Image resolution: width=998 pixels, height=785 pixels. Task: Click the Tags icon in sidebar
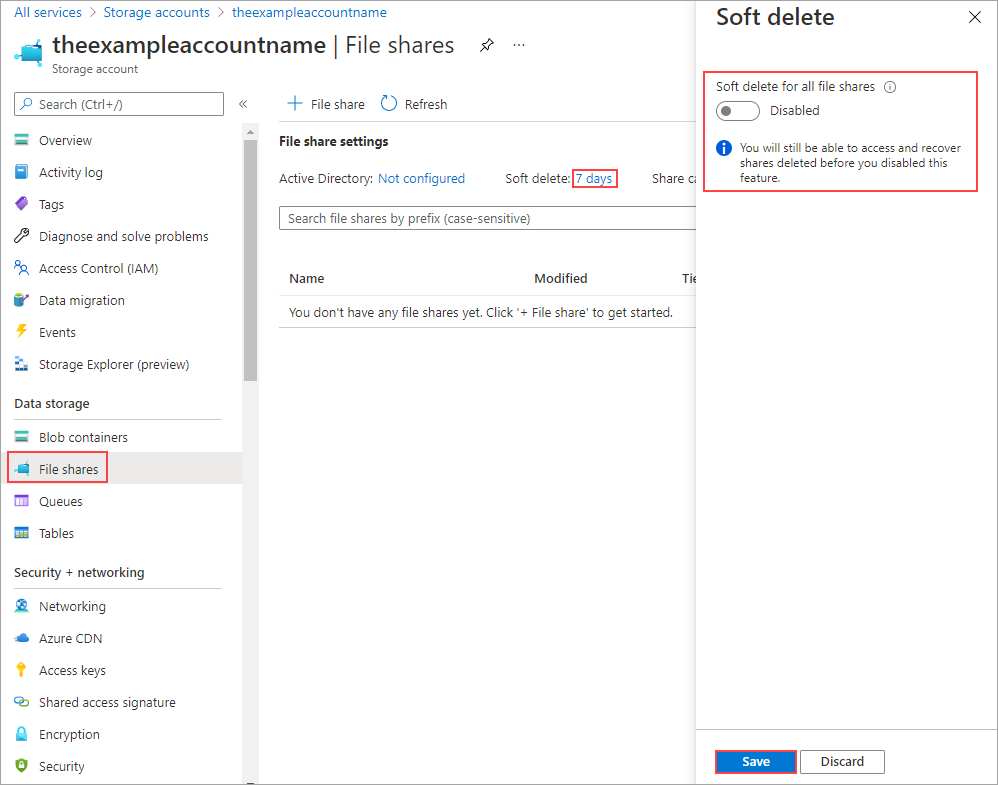click(x=21, y=204)
